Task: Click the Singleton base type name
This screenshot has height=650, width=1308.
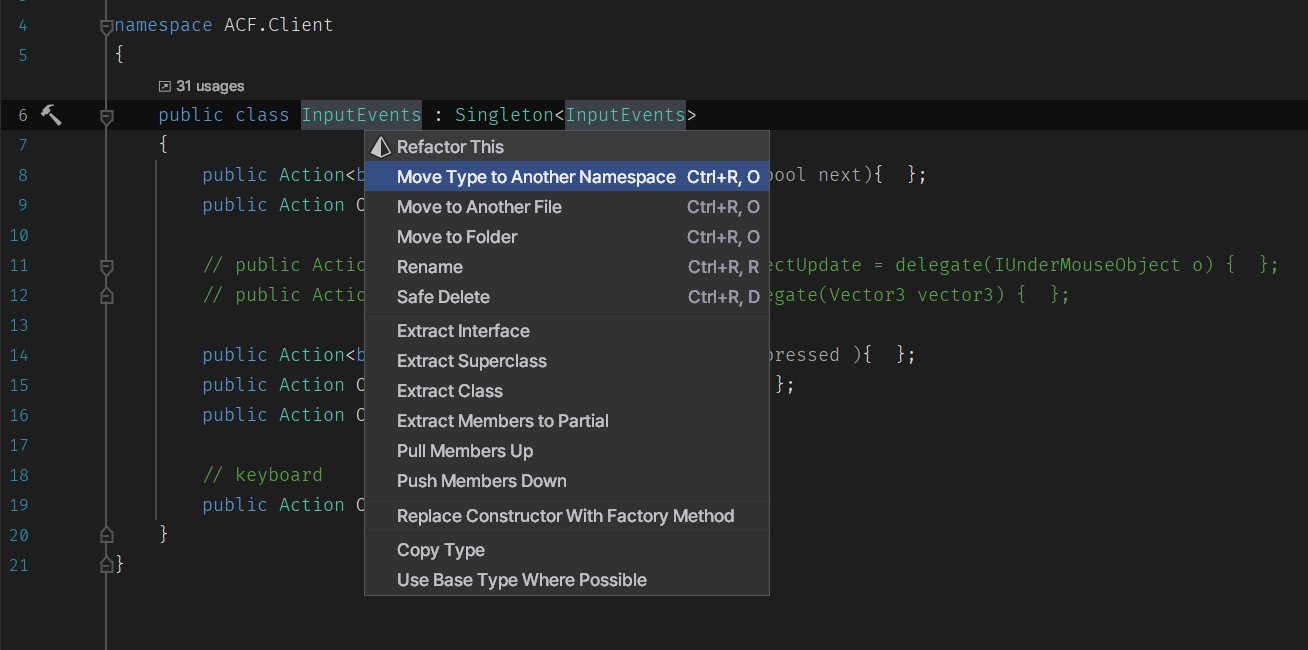Action: 504,115
